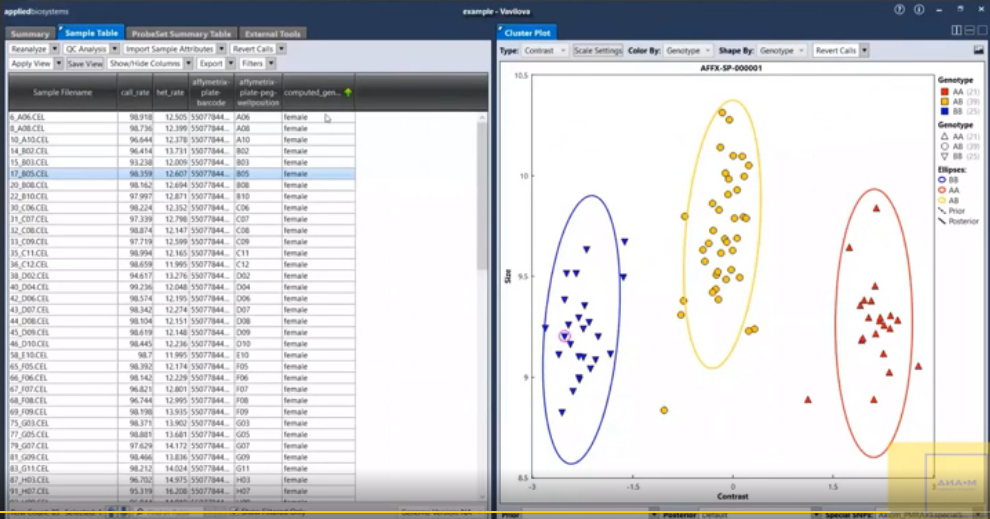Expand the Reanalyze dropdown arrow
The image size is (990, 519).
click(x=54, y=48)
